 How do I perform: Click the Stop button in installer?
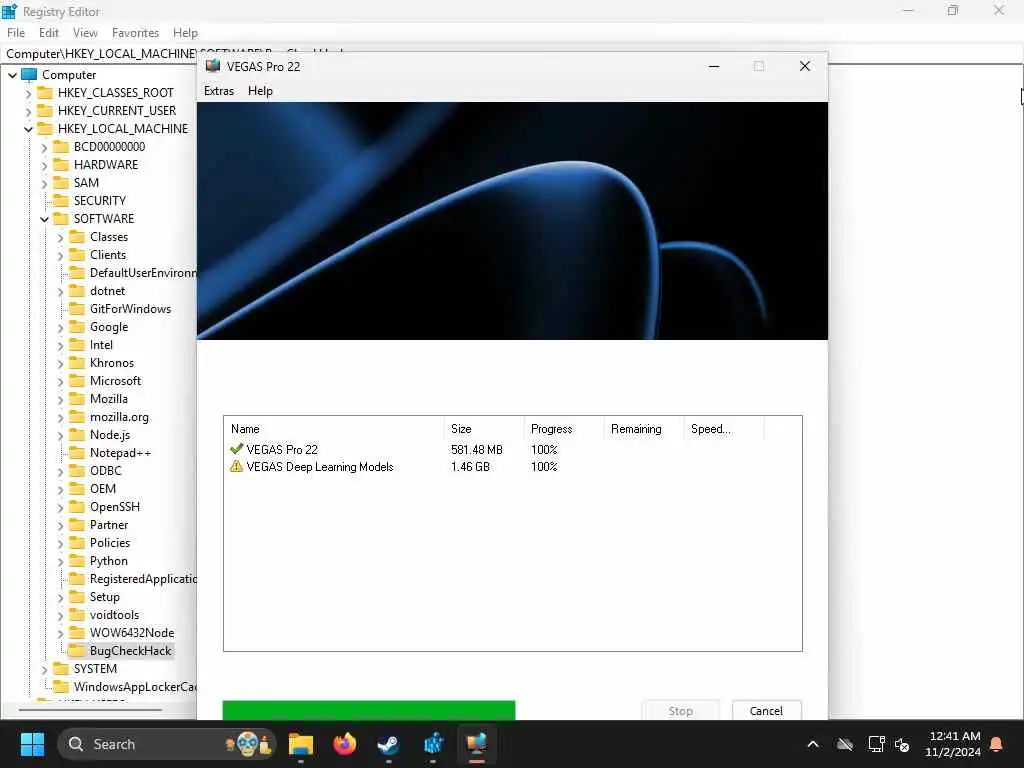[x=680, y=711]
